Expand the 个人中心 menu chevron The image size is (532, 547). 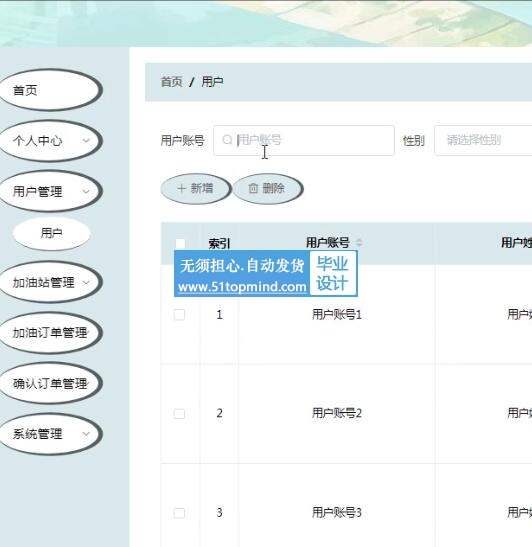pos(86,141)
